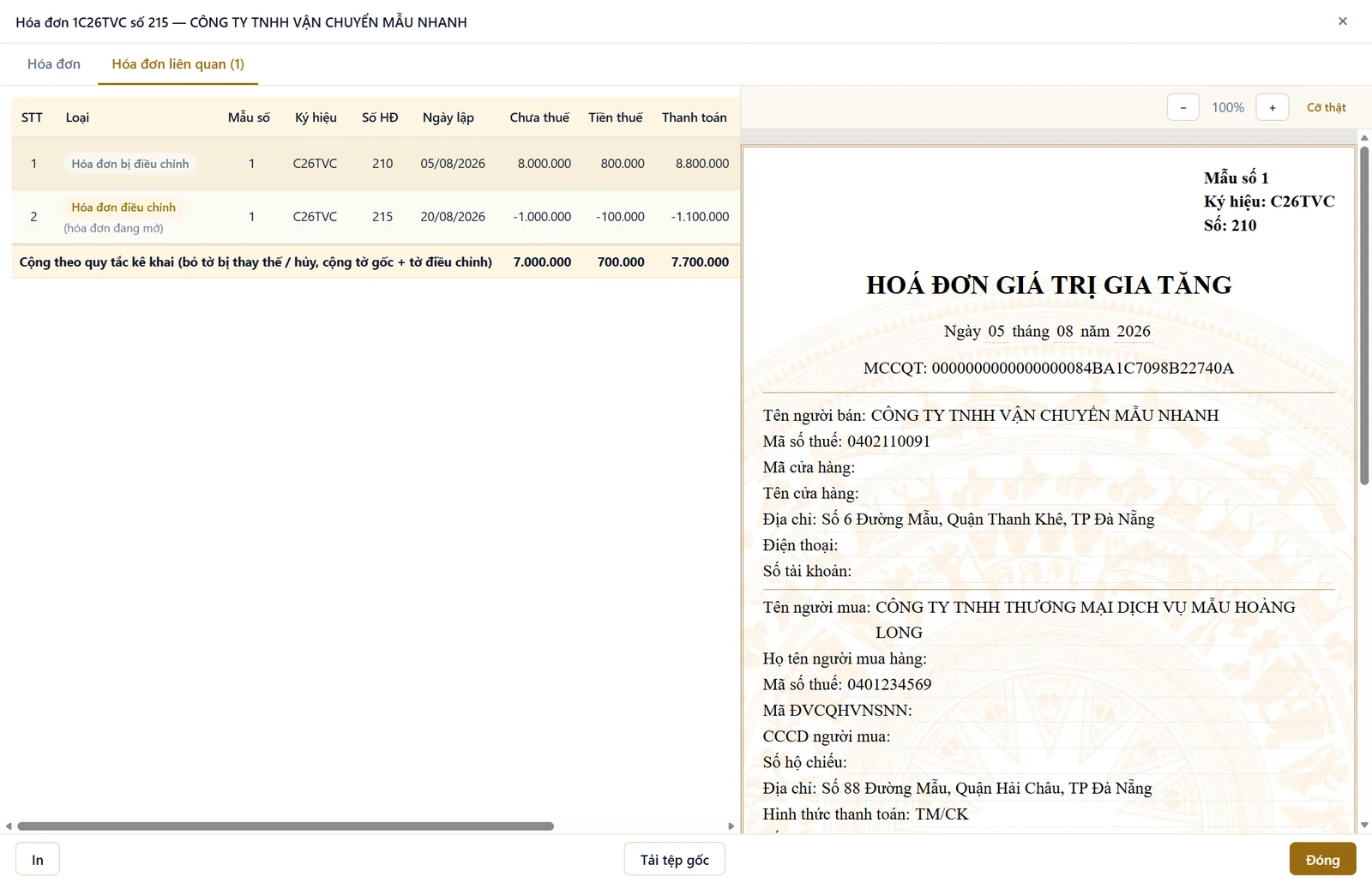The width and height of the screenshot is (1372, 883).
Task: Click buyer tax code 0401234569
Action: point(889,685)
